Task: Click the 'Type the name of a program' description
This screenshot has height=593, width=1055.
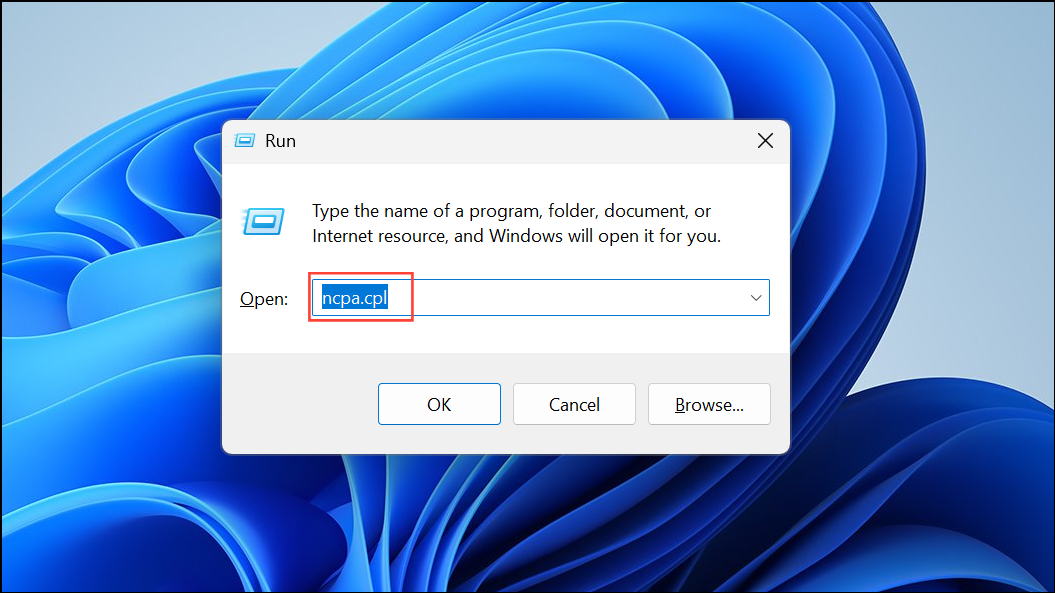Action: coord(516,223)
